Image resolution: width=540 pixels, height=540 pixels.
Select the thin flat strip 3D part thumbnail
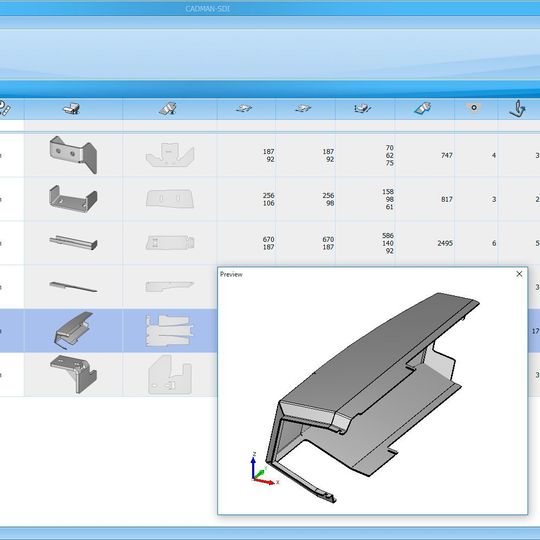pyautogui.click(x=73, y=287)
